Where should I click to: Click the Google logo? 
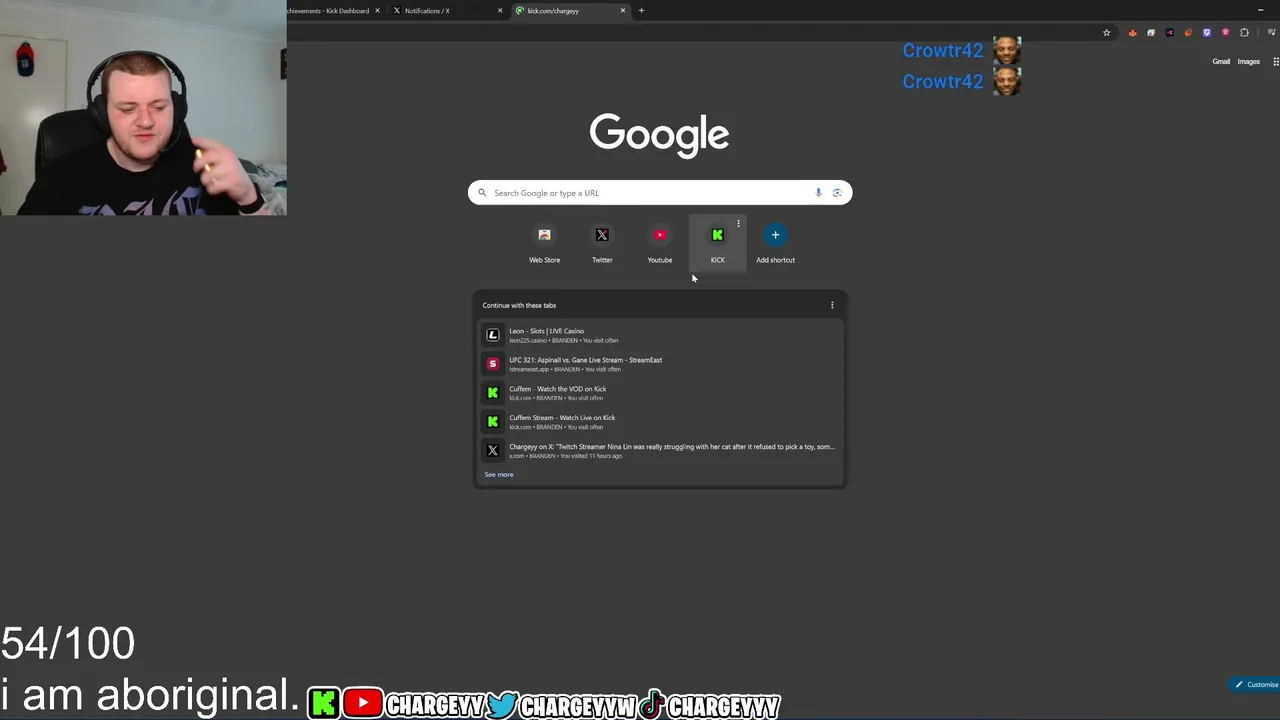pyautogui.click(x=659, y=134)
